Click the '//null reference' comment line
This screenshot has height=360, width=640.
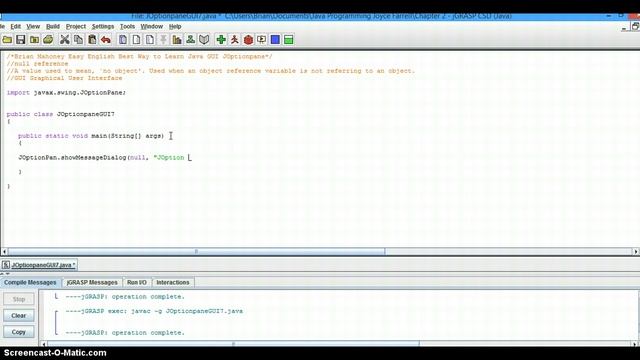tap(37, 64)
